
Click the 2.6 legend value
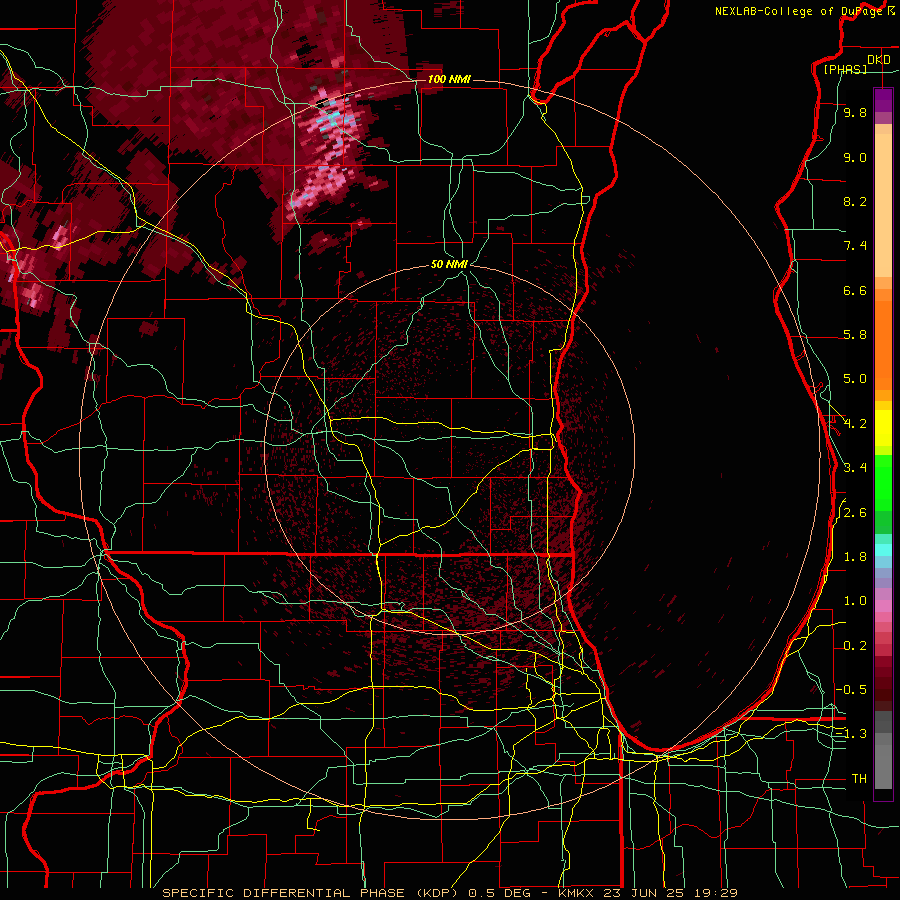855,513
